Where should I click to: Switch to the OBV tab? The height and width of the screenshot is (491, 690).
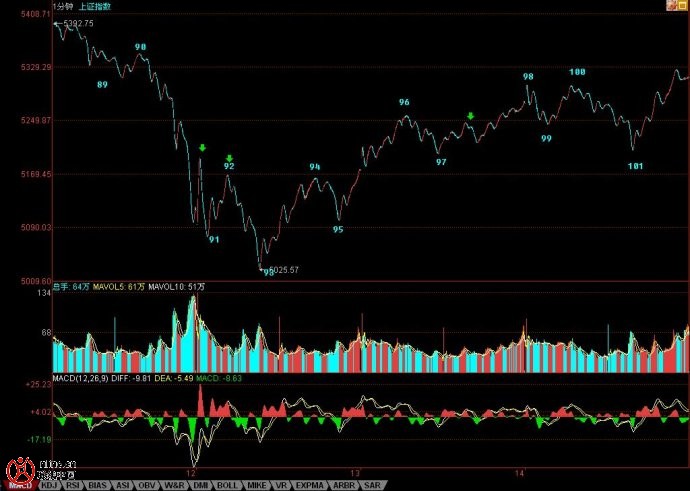coord(148,485)
